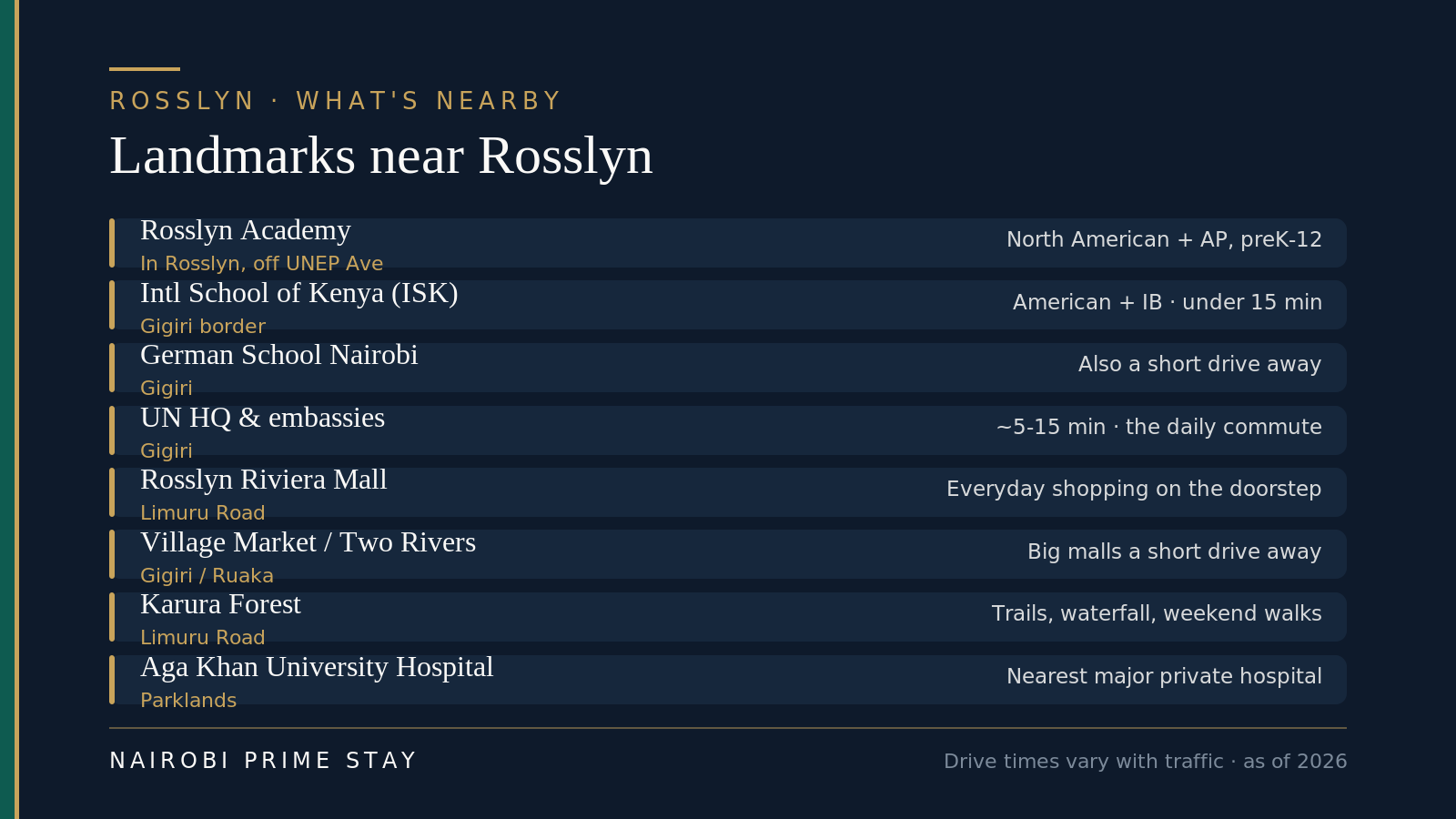Open the Village Market / Two Rivers entry
This screenshot has height=819, width=1456.
tap(728, 554)
